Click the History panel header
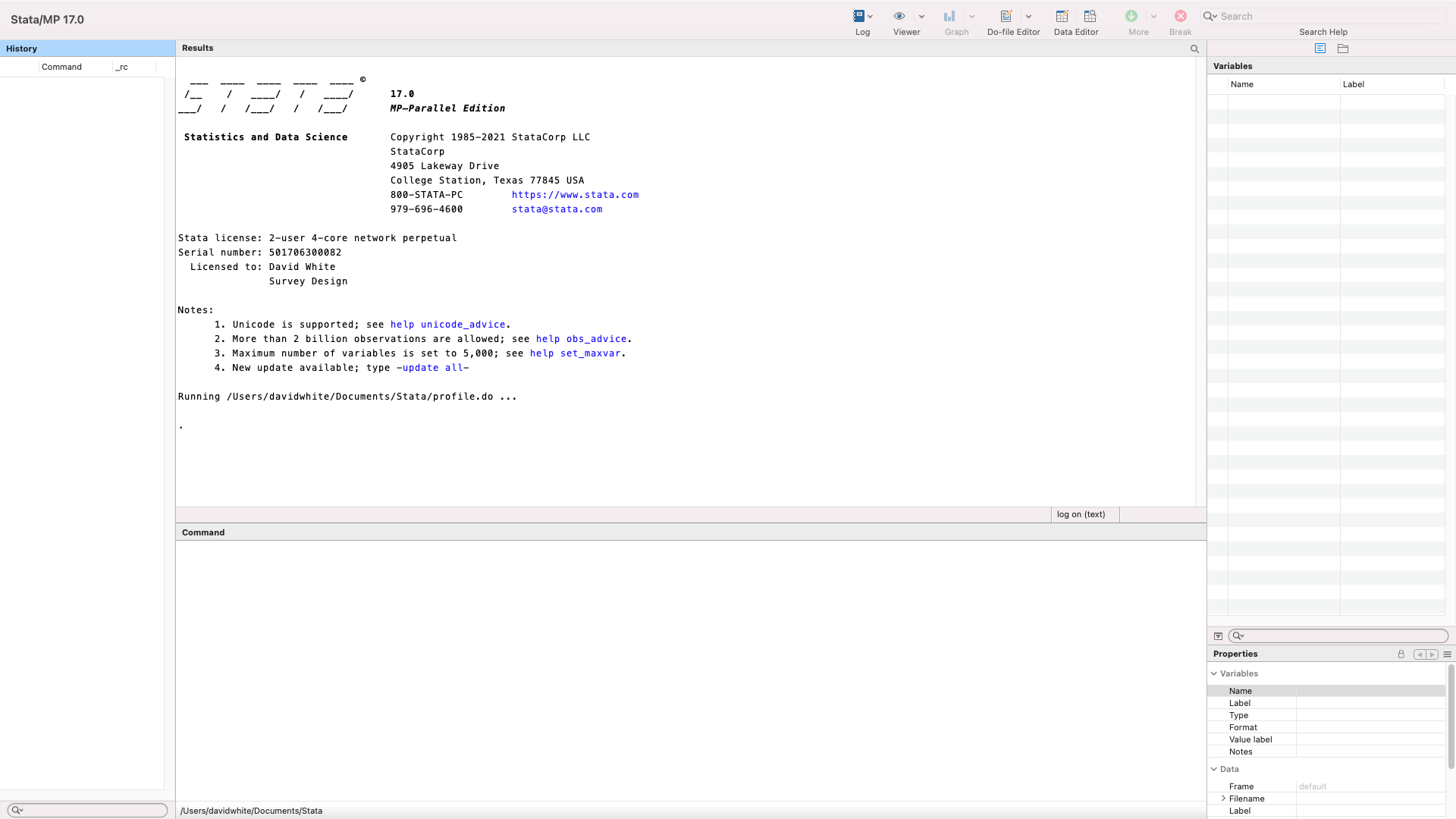The image size is (1456, 819). pos(87,49)
